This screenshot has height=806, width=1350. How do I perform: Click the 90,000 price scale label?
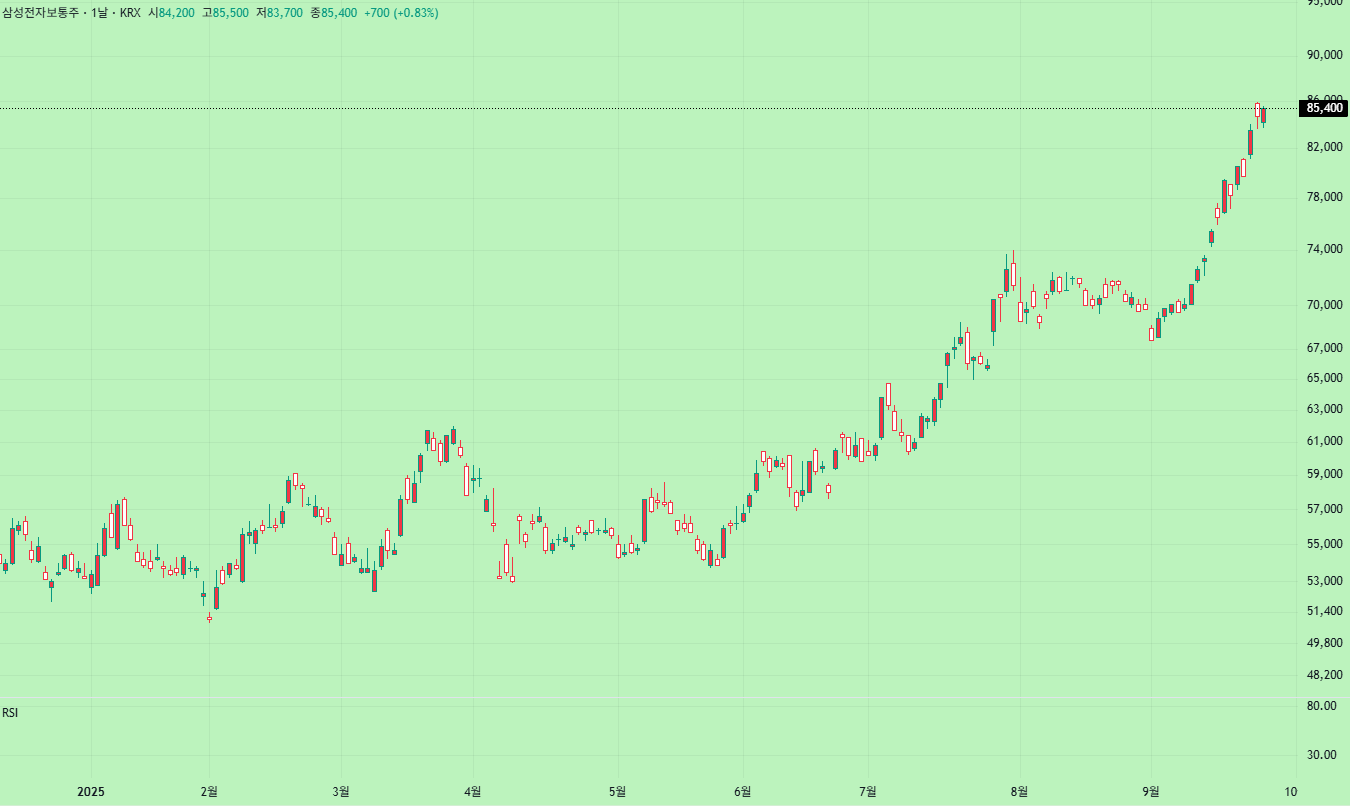click(x=1323, y=56)
